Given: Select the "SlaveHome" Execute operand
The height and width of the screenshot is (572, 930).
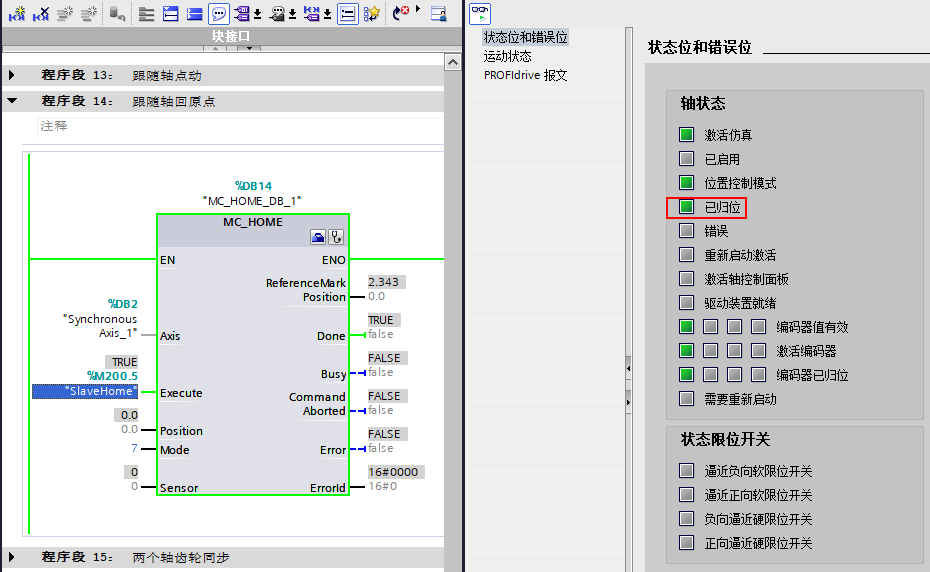Looking at the screenshot, I should click(85, 391).
